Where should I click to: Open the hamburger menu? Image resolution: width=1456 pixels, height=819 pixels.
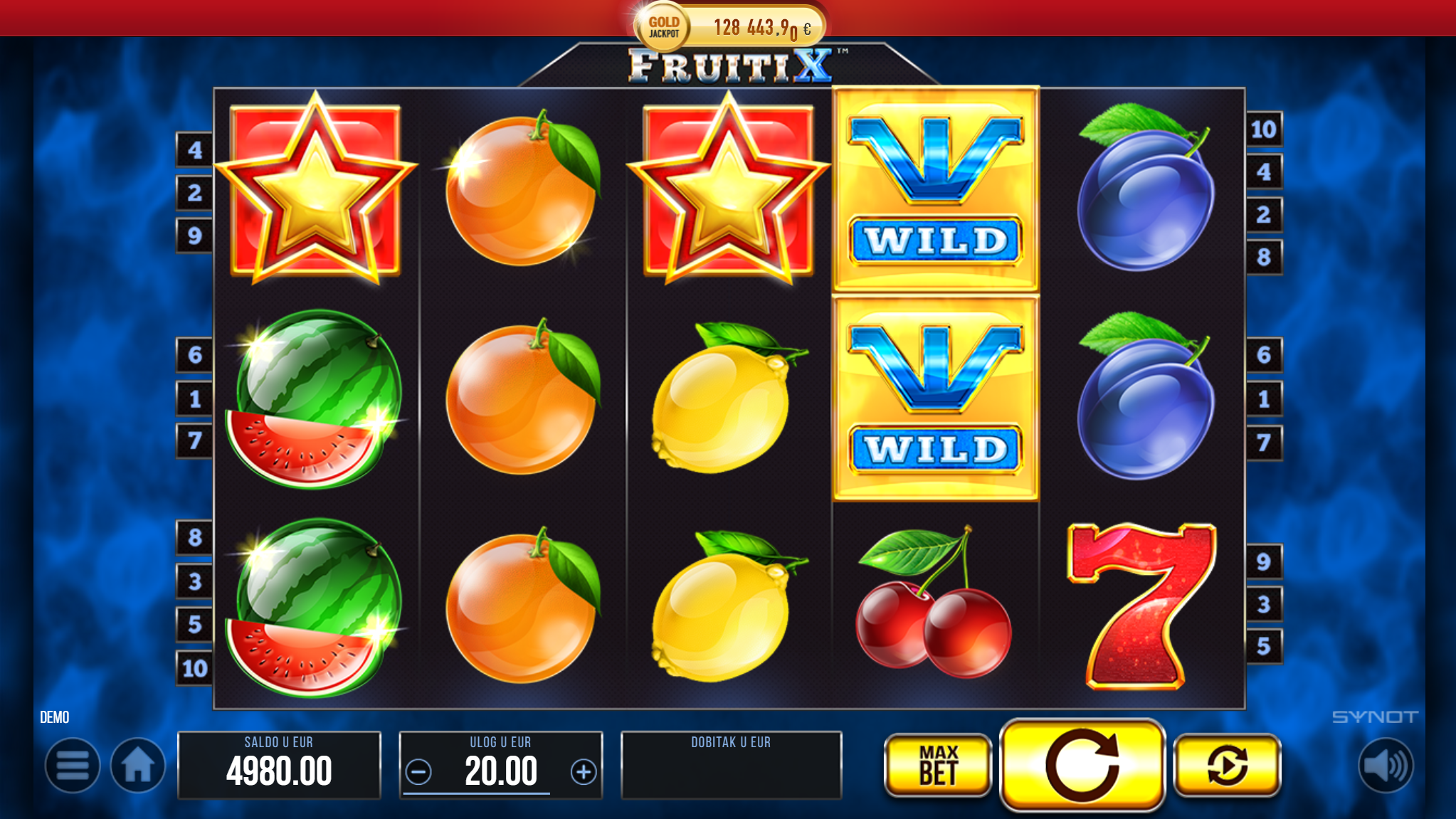[x=73, y=766]
